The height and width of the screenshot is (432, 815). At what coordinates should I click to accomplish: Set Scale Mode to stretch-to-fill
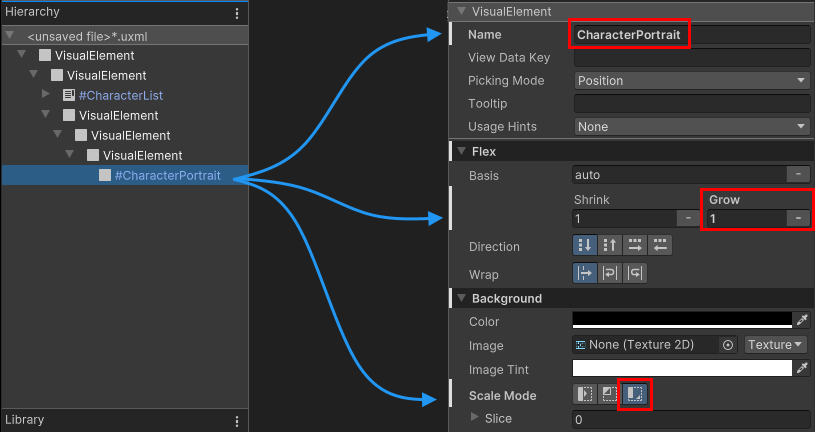pyautogui.click(x=584, y=395)
